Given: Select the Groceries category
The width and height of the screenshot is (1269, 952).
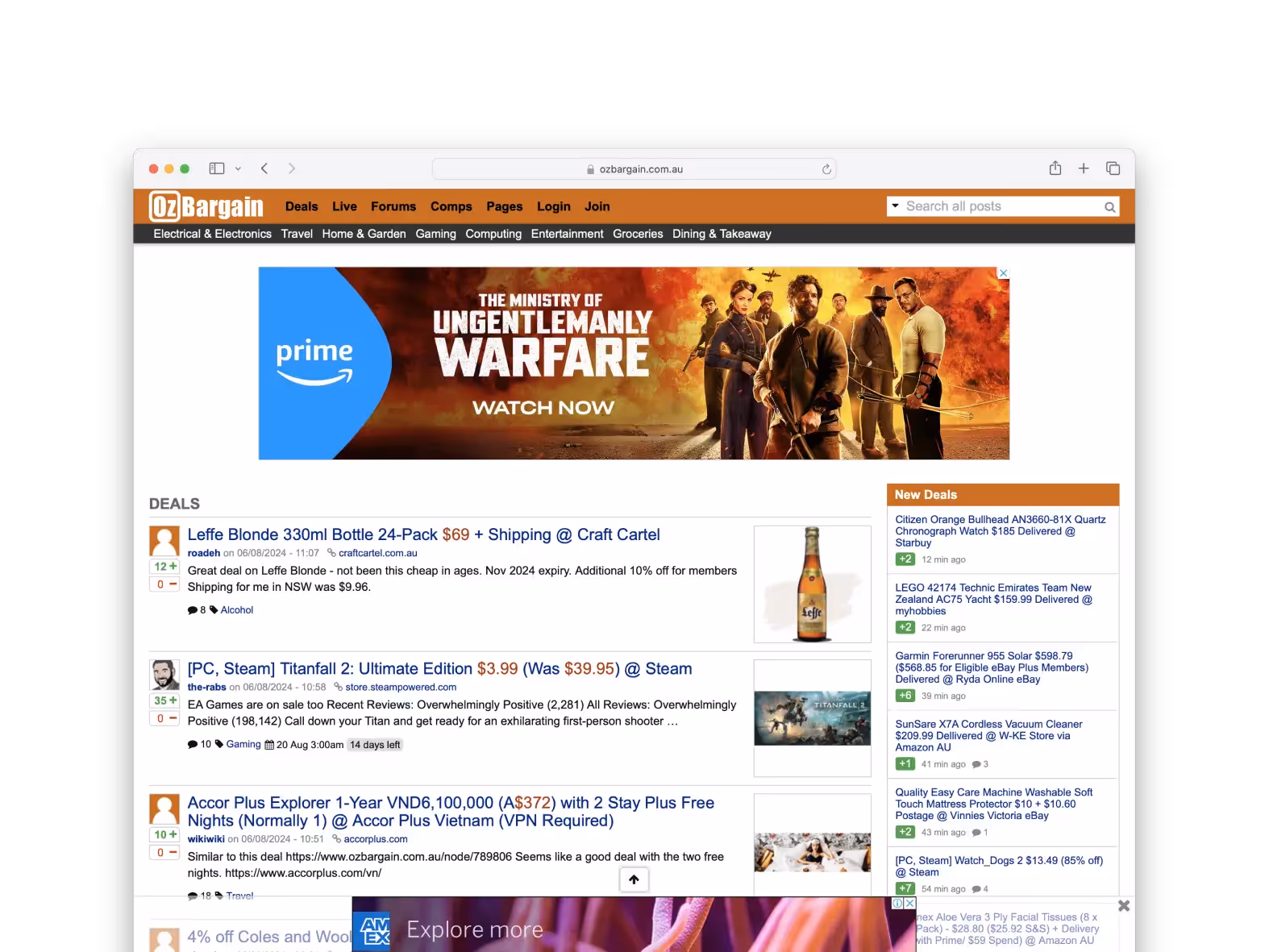Looking at the screenshot, I should (638, 234).
